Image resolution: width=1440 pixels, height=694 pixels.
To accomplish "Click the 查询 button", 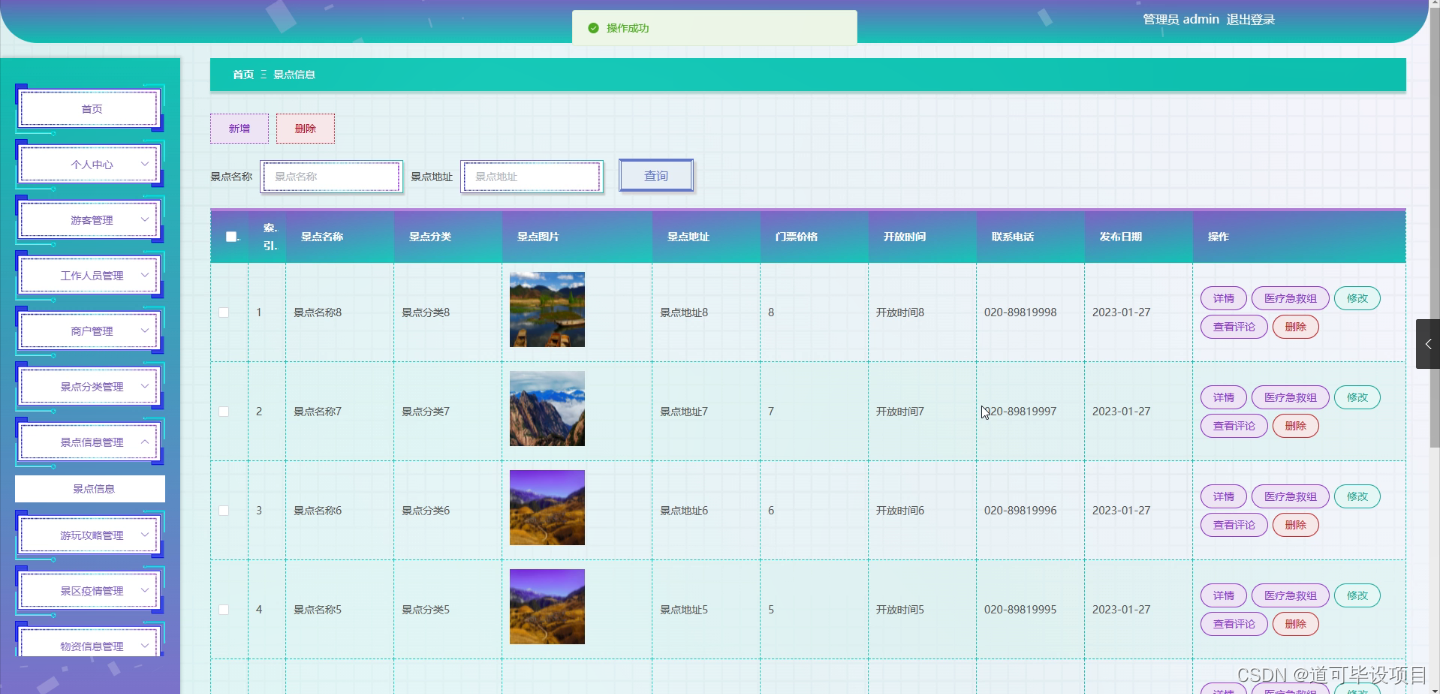I will [656, 176].
